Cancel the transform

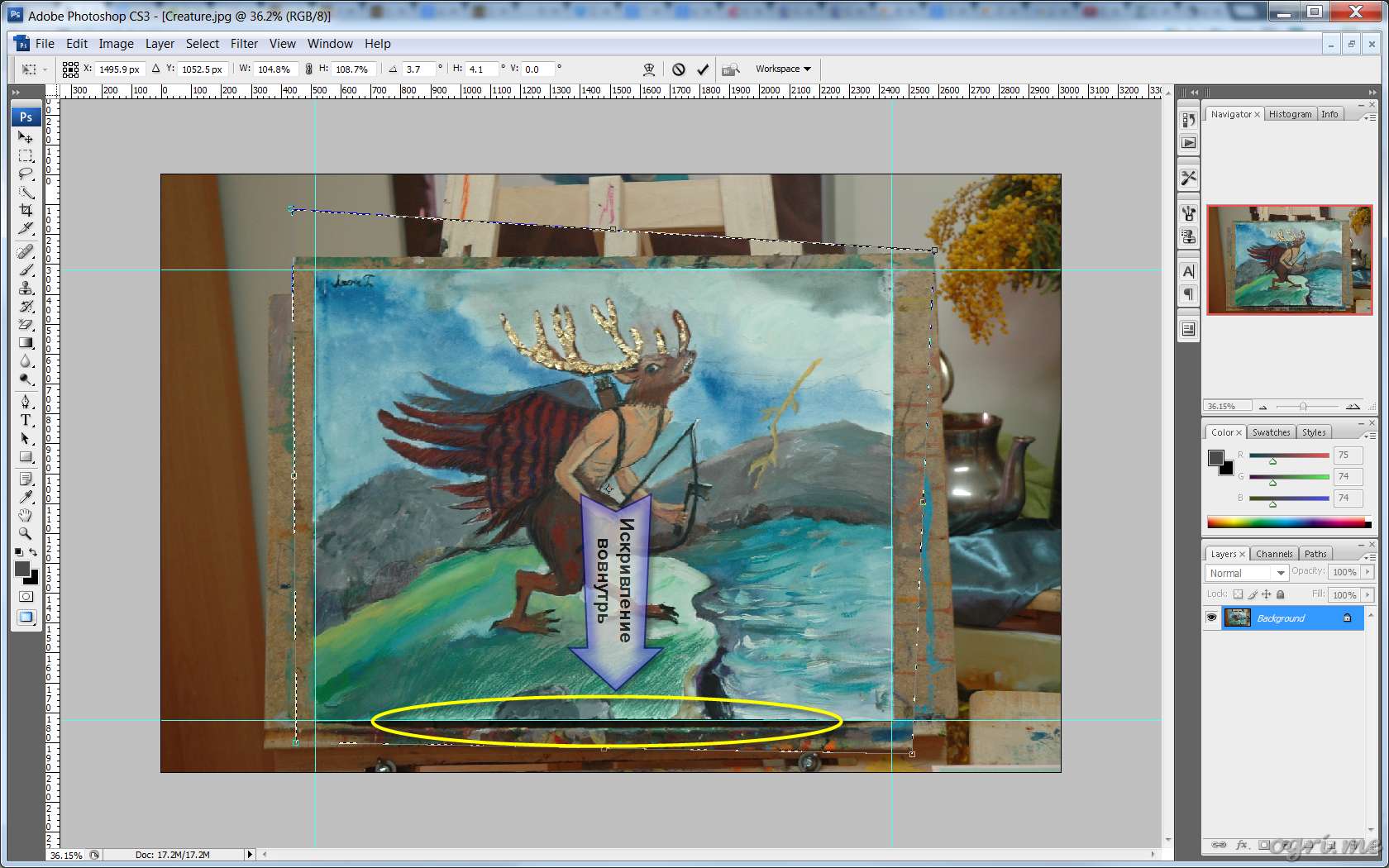[x=678, y=69]
